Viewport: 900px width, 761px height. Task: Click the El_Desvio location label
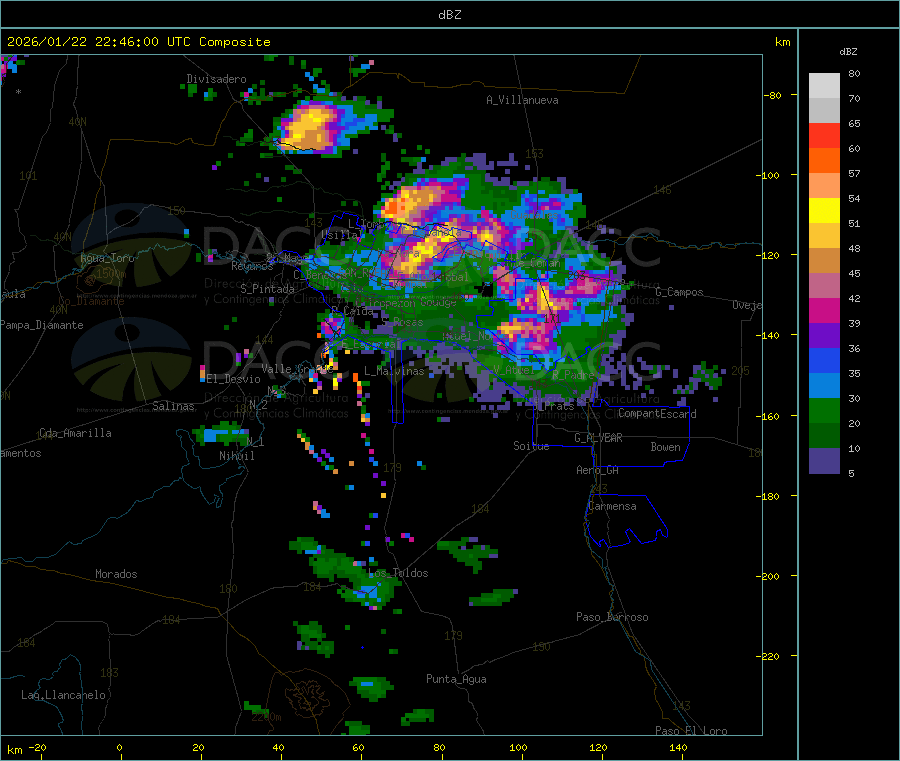(x=233, y=379)
